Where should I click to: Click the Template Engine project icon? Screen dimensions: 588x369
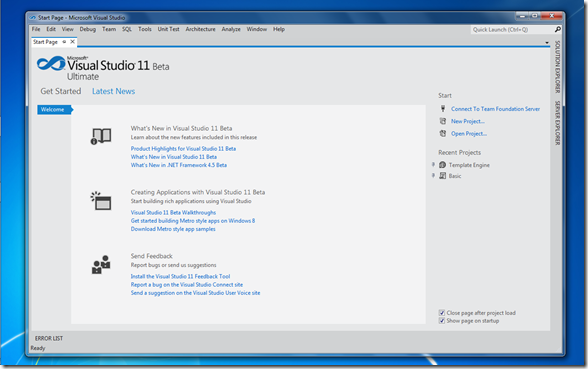point(442,165)
